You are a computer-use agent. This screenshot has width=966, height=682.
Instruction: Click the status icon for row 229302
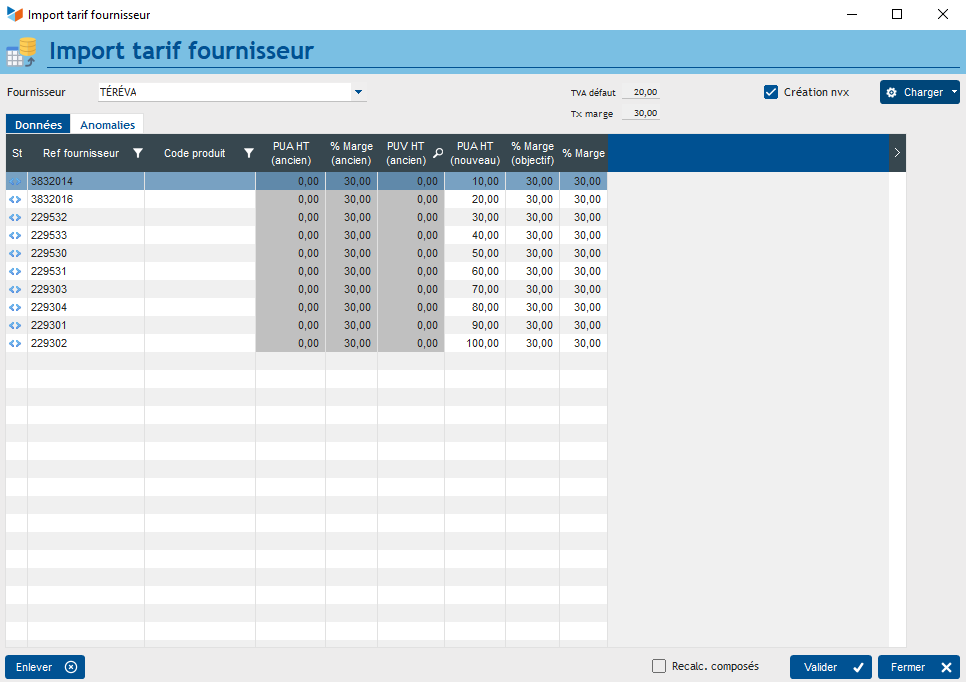16,344
